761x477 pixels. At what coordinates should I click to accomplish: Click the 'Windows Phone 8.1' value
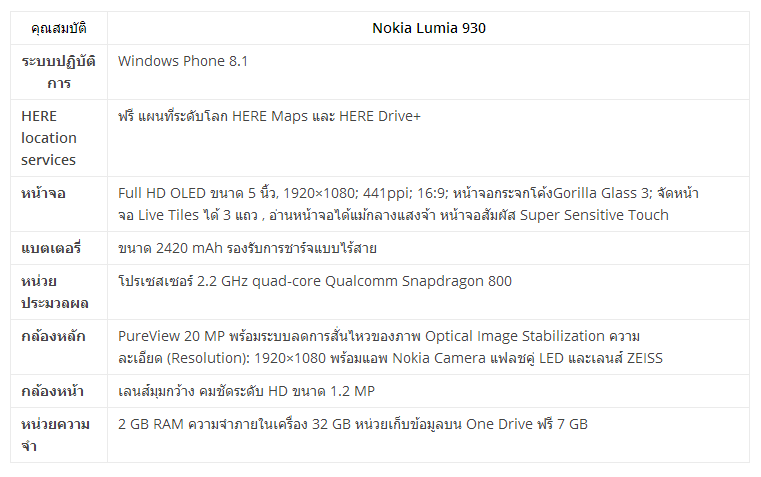click(x=183, y=61)
